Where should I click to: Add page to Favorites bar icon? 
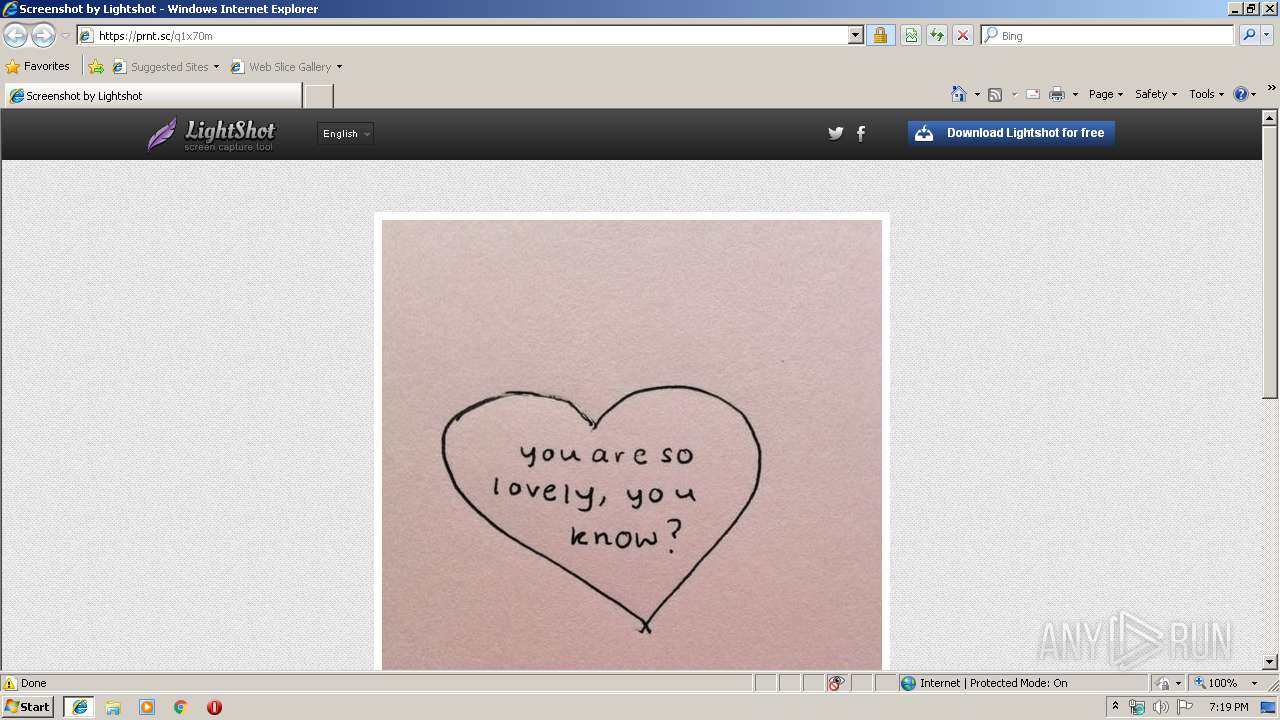tap(96, 67)
